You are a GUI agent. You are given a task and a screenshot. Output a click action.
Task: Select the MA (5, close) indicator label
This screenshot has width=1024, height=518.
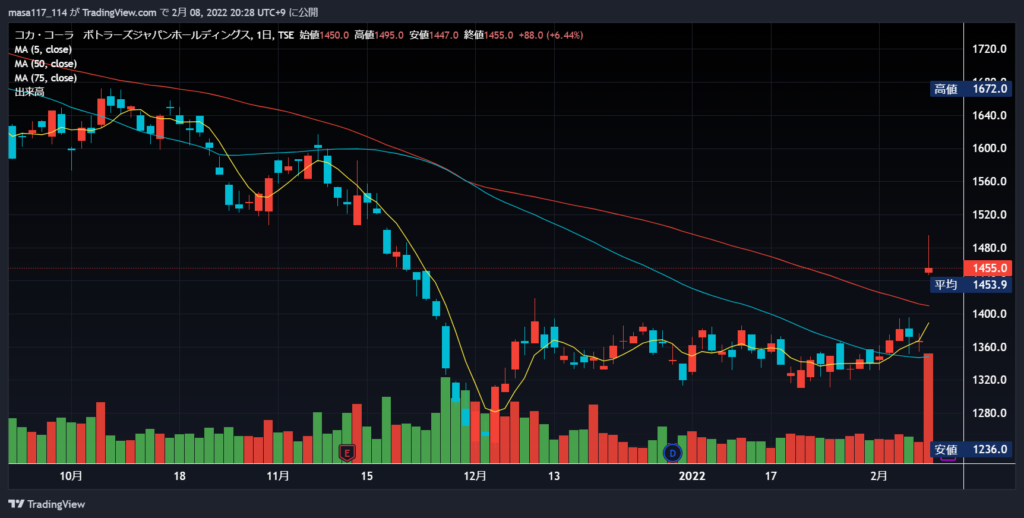click(43, 50)
